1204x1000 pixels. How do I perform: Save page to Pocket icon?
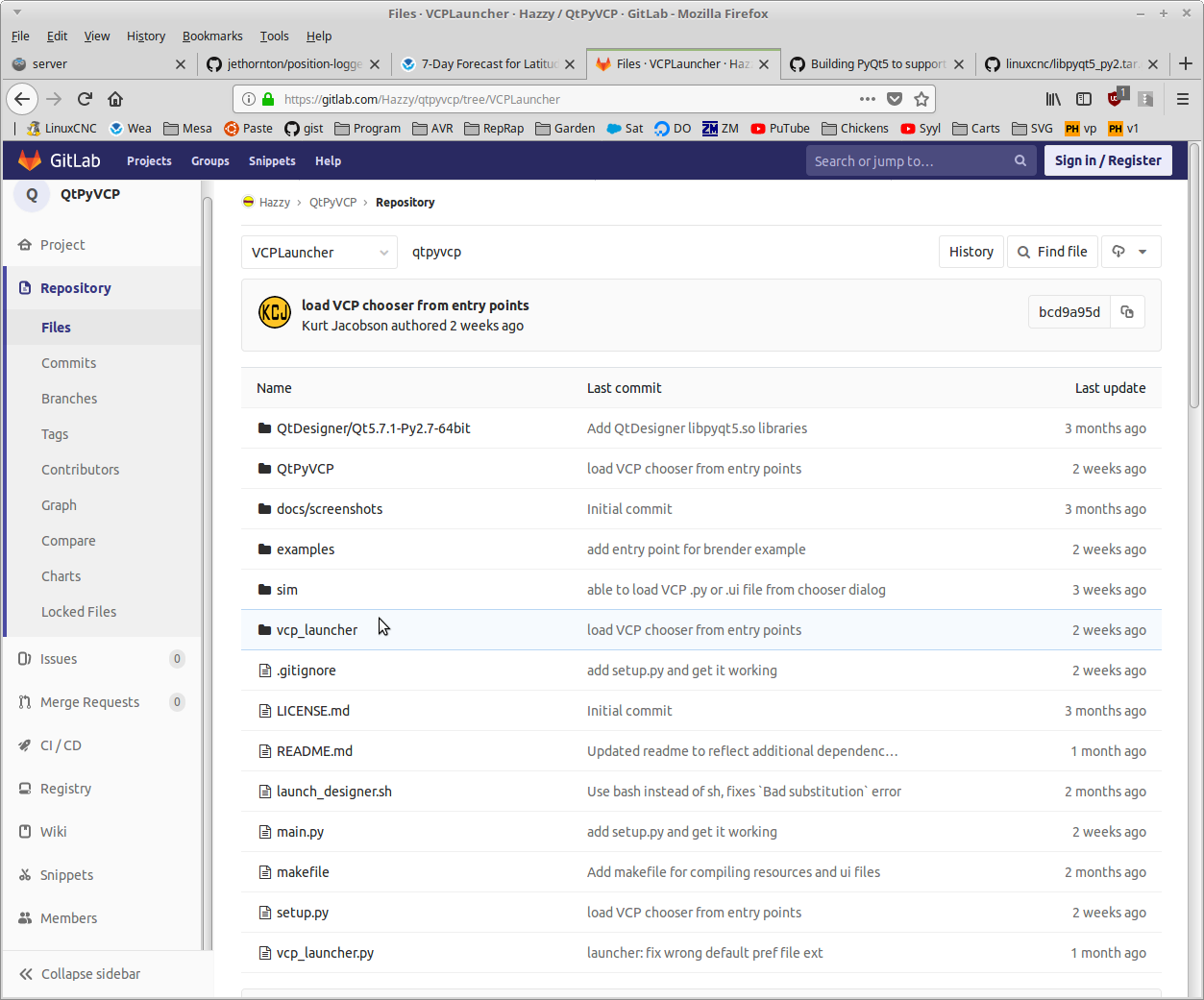895,99
